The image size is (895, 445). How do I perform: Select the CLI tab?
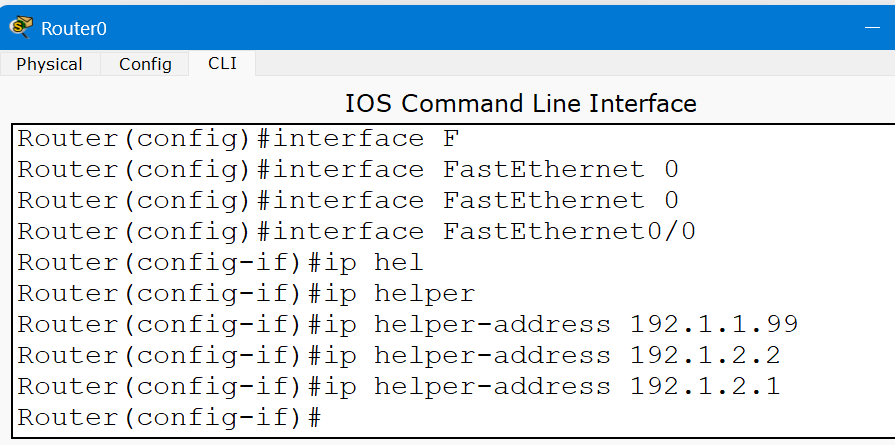(x=222, y=63)
